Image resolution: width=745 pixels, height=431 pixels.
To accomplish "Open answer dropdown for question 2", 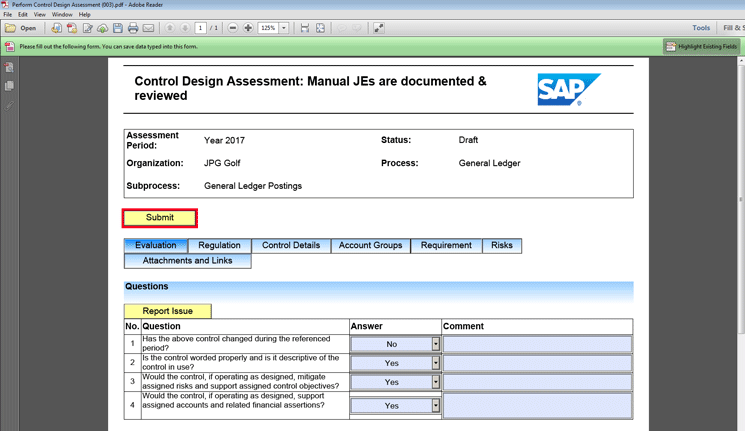I will [436, 363].
